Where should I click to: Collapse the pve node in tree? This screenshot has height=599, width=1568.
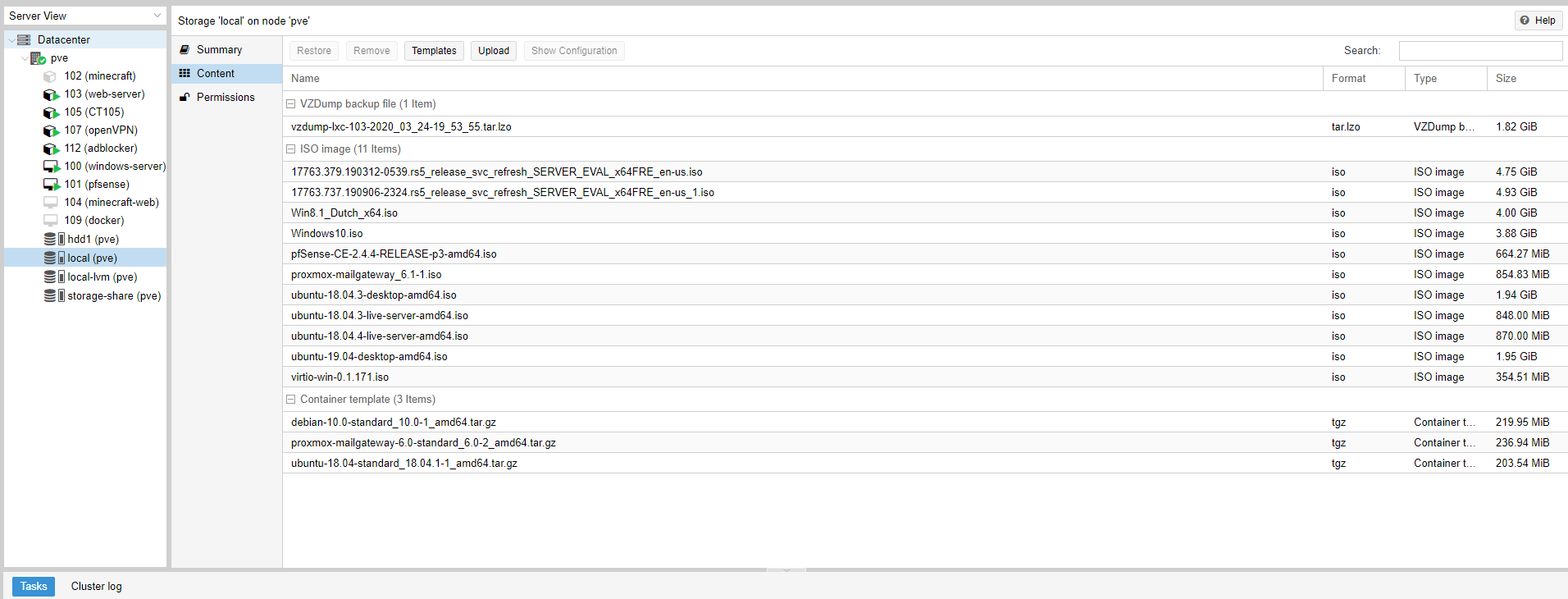[24, 58]
